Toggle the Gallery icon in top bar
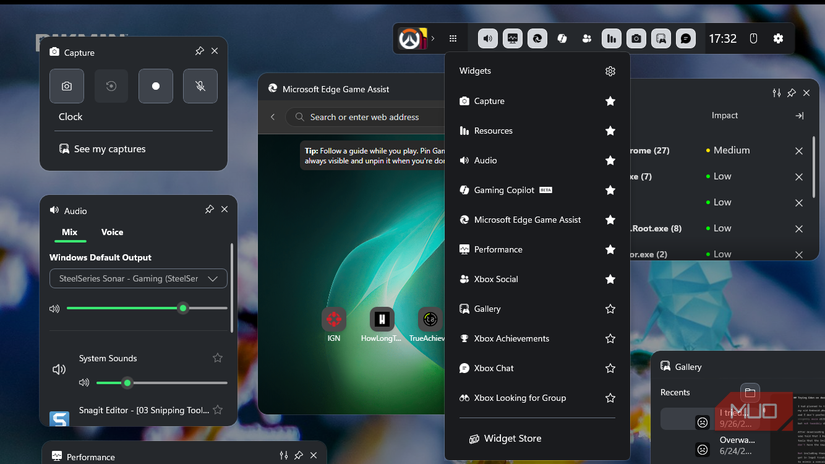The width and height of the screenshot is (825, 464). pos(661,38)
